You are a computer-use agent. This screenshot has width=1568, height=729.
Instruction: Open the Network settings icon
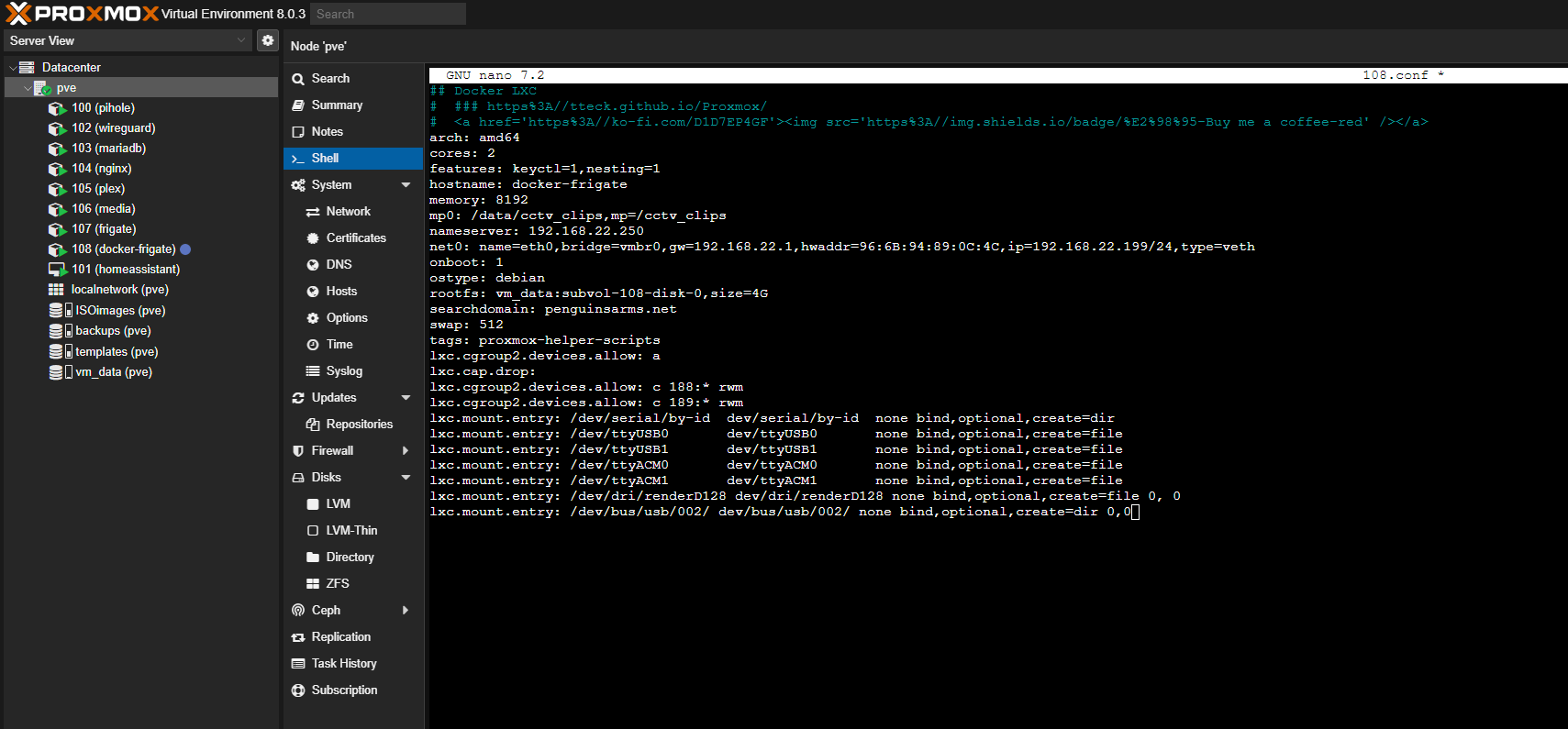[313, 212]
